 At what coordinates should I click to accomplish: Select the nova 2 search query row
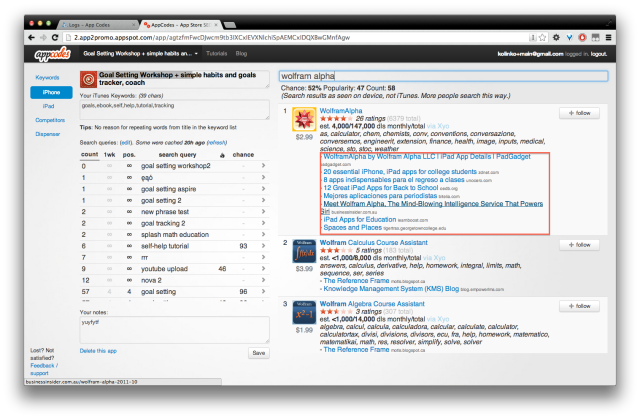tap(174, 280)
